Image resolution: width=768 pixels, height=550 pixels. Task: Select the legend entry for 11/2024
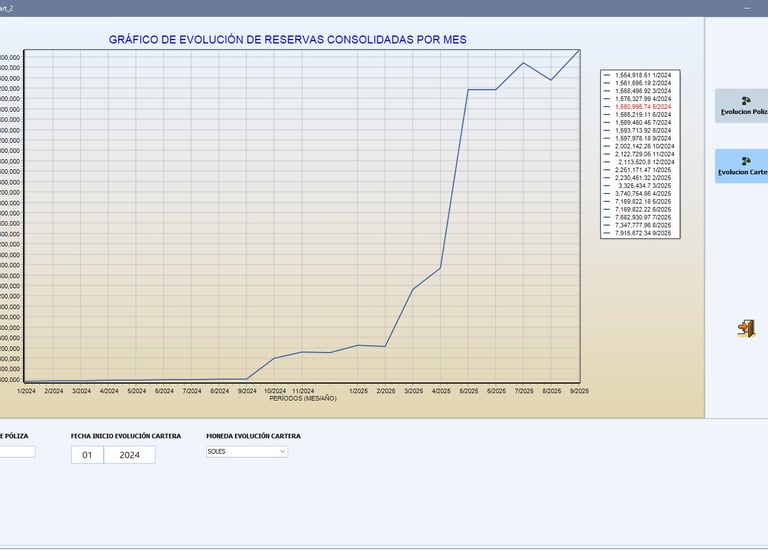coord(639,154)
